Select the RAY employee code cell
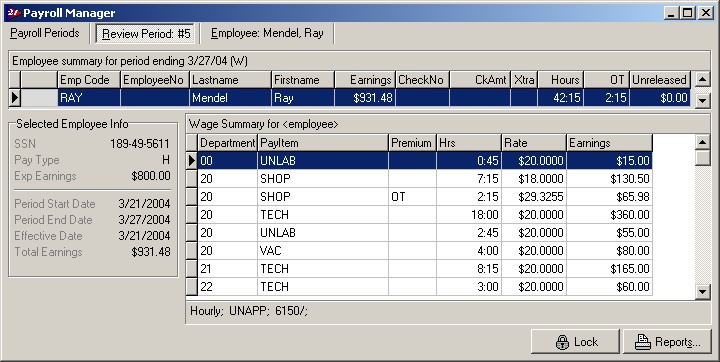This screenshot has height=362, width=720. [89, 98]
